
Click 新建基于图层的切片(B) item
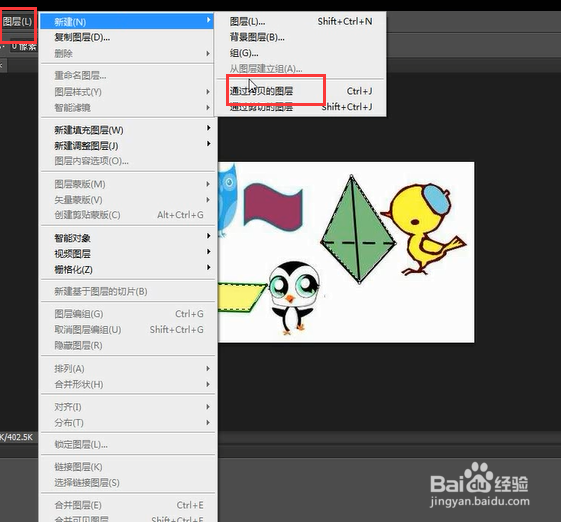point(127,292)
